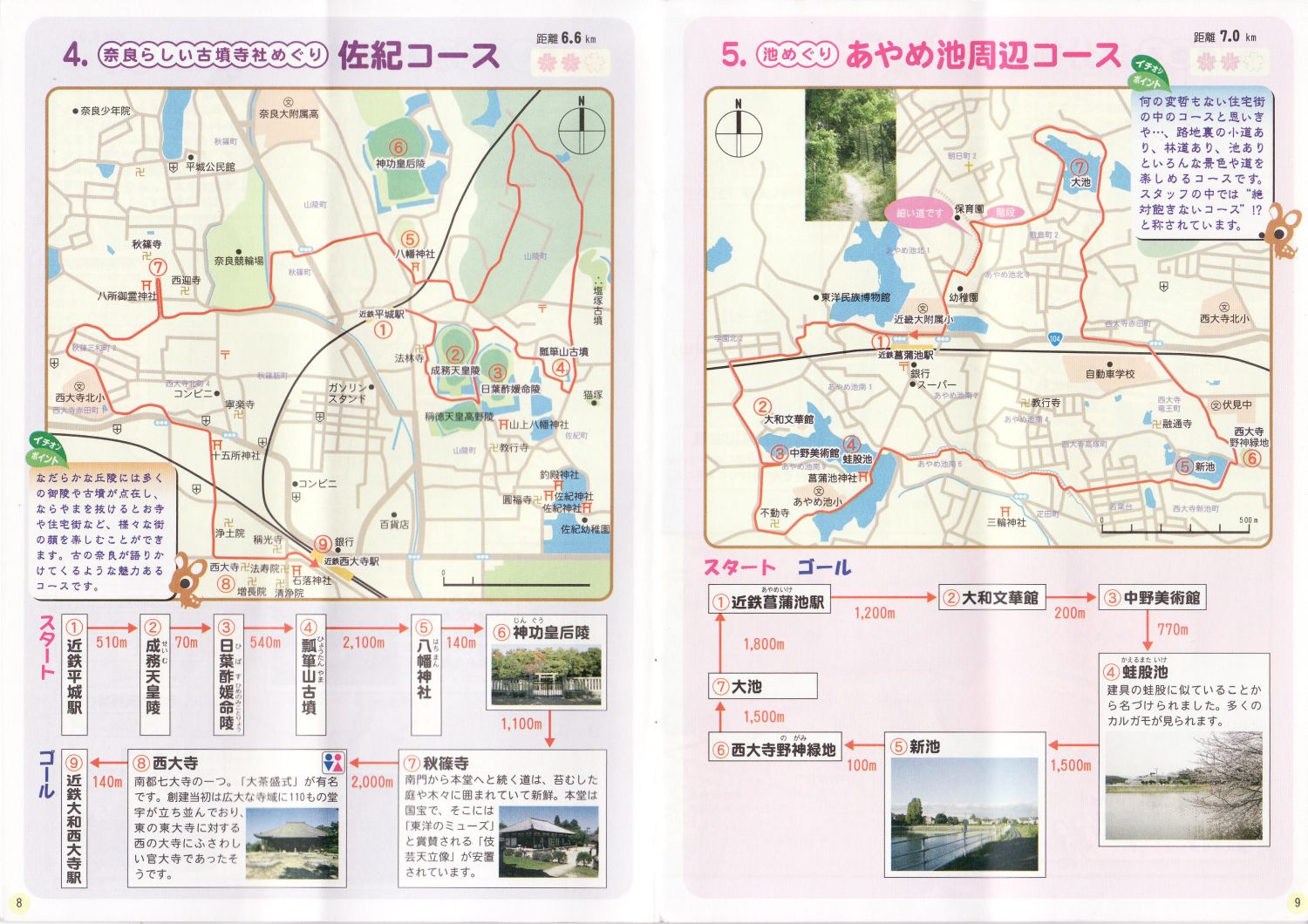Click the 奈良競輪場 label on the map
Screen dimensions: 1308x924
click(238, 261)
